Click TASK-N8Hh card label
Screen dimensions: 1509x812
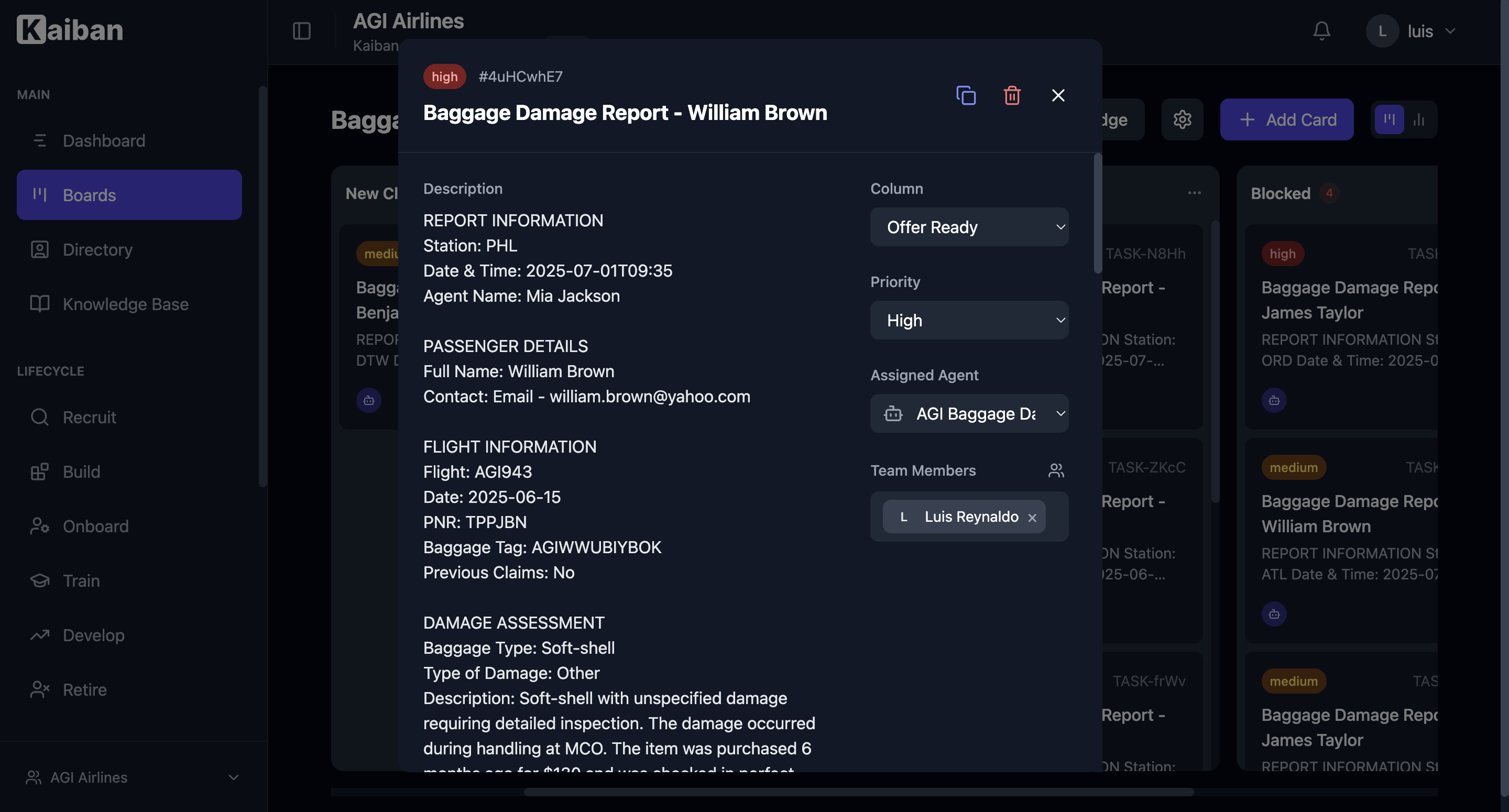click(x=1145, y=254)
